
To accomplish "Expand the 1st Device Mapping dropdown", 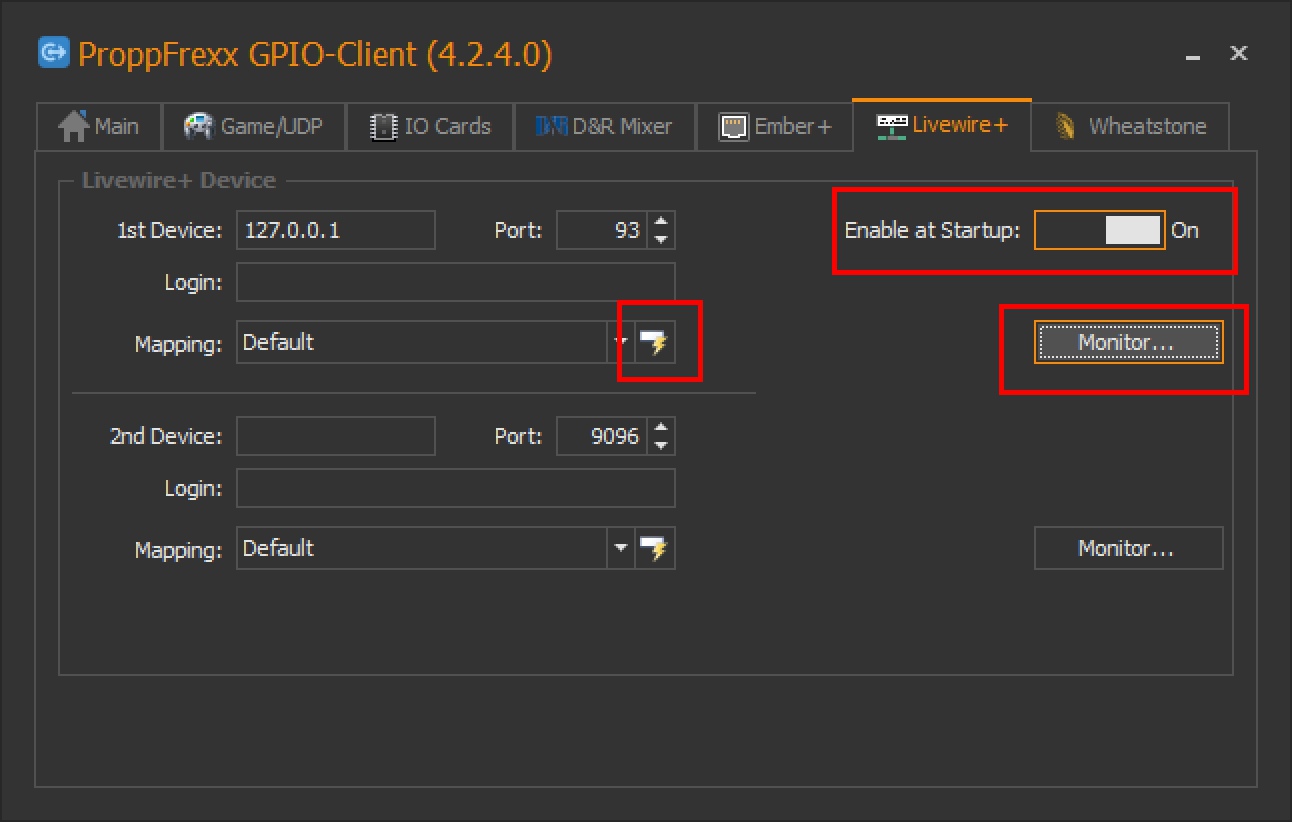I will point(621,343).
